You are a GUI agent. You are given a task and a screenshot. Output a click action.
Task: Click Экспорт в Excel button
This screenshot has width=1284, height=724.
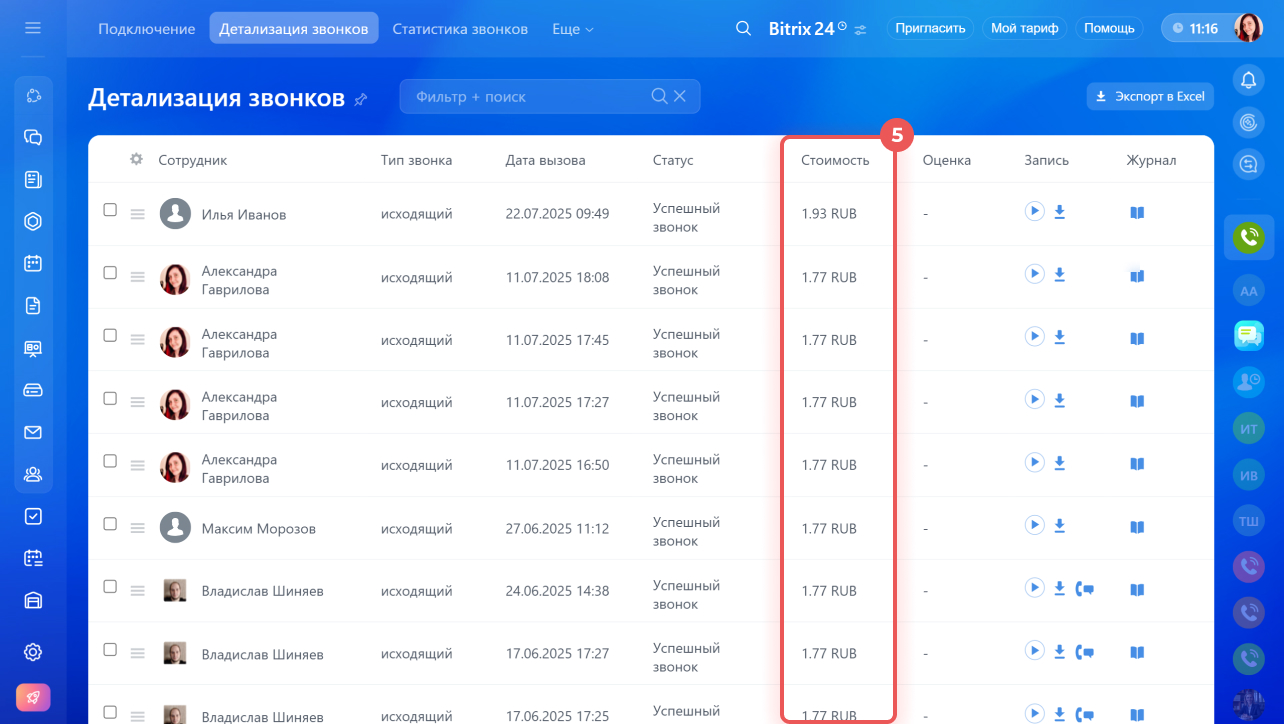point(1150,96)
